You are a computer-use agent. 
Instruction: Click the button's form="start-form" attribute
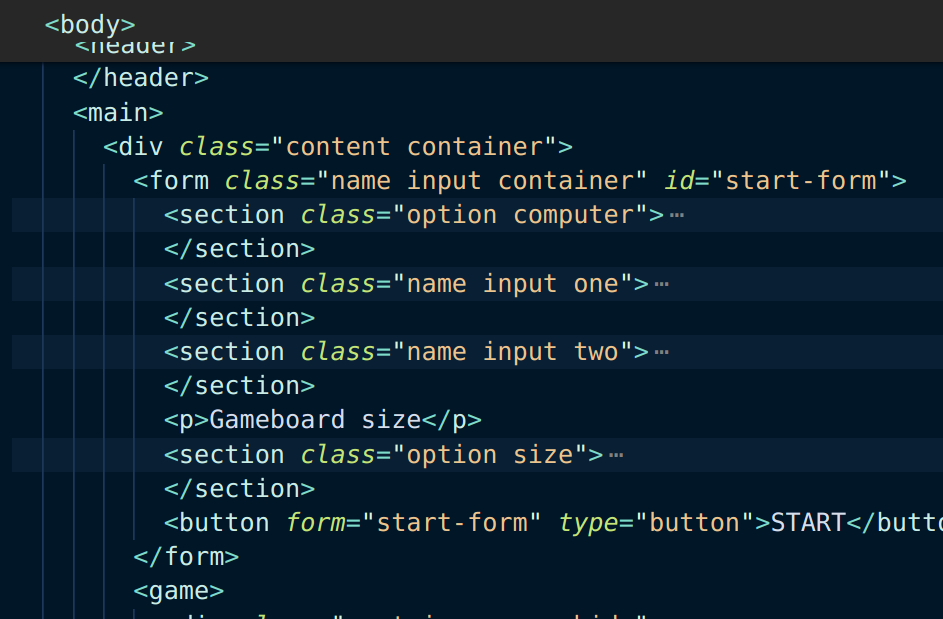pyautogui.click(x=413, y=523)
